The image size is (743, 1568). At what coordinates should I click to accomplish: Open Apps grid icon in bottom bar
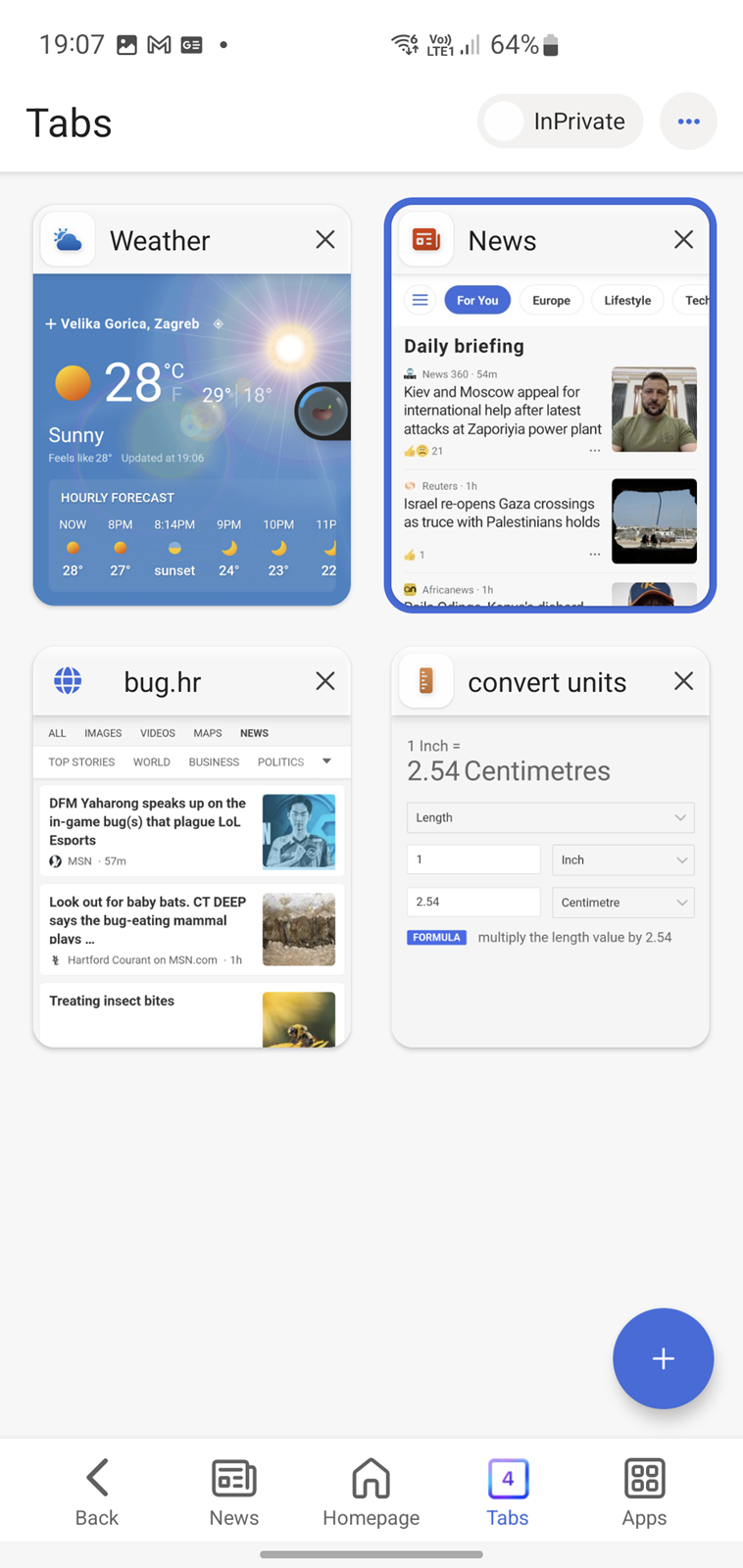[644, 1492]
